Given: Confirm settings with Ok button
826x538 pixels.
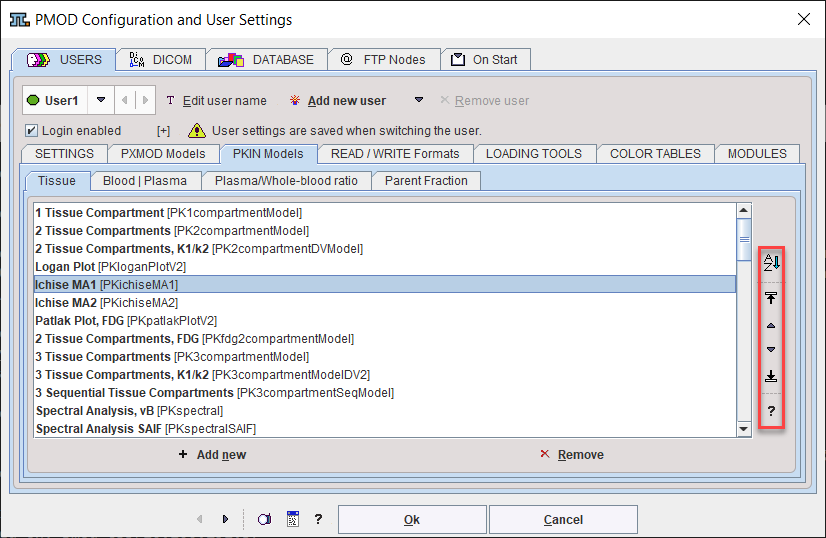Looking at the screenshot, I should [x=412, y=520].
